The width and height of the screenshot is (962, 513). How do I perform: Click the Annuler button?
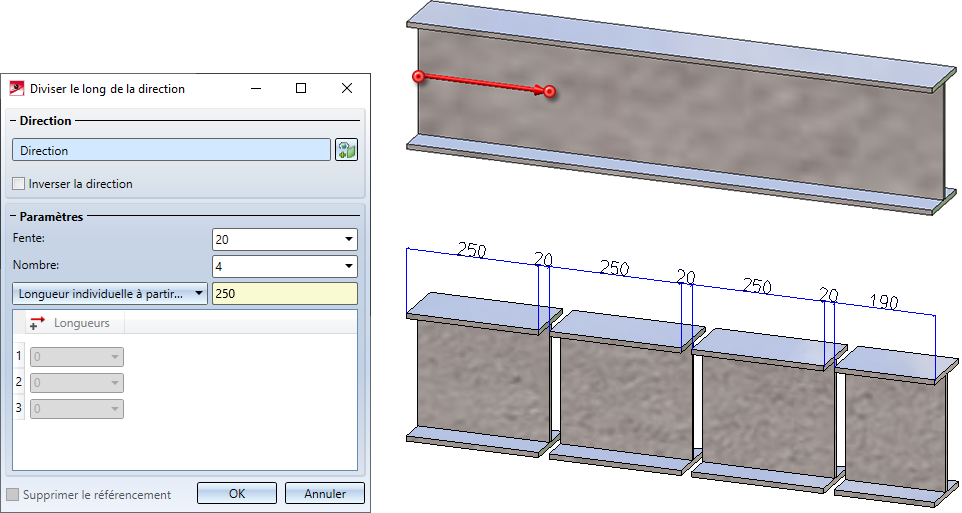click(325, 493)
